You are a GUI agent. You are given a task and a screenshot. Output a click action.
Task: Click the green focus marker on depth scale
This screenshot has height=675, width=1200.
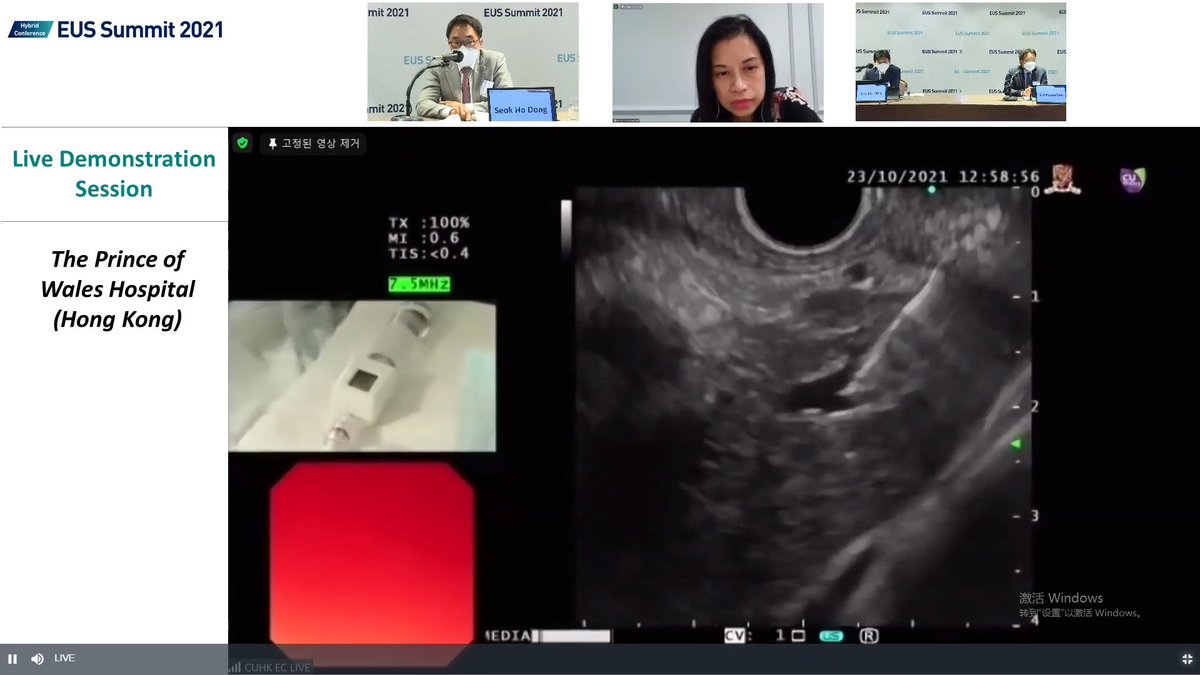1017,443
